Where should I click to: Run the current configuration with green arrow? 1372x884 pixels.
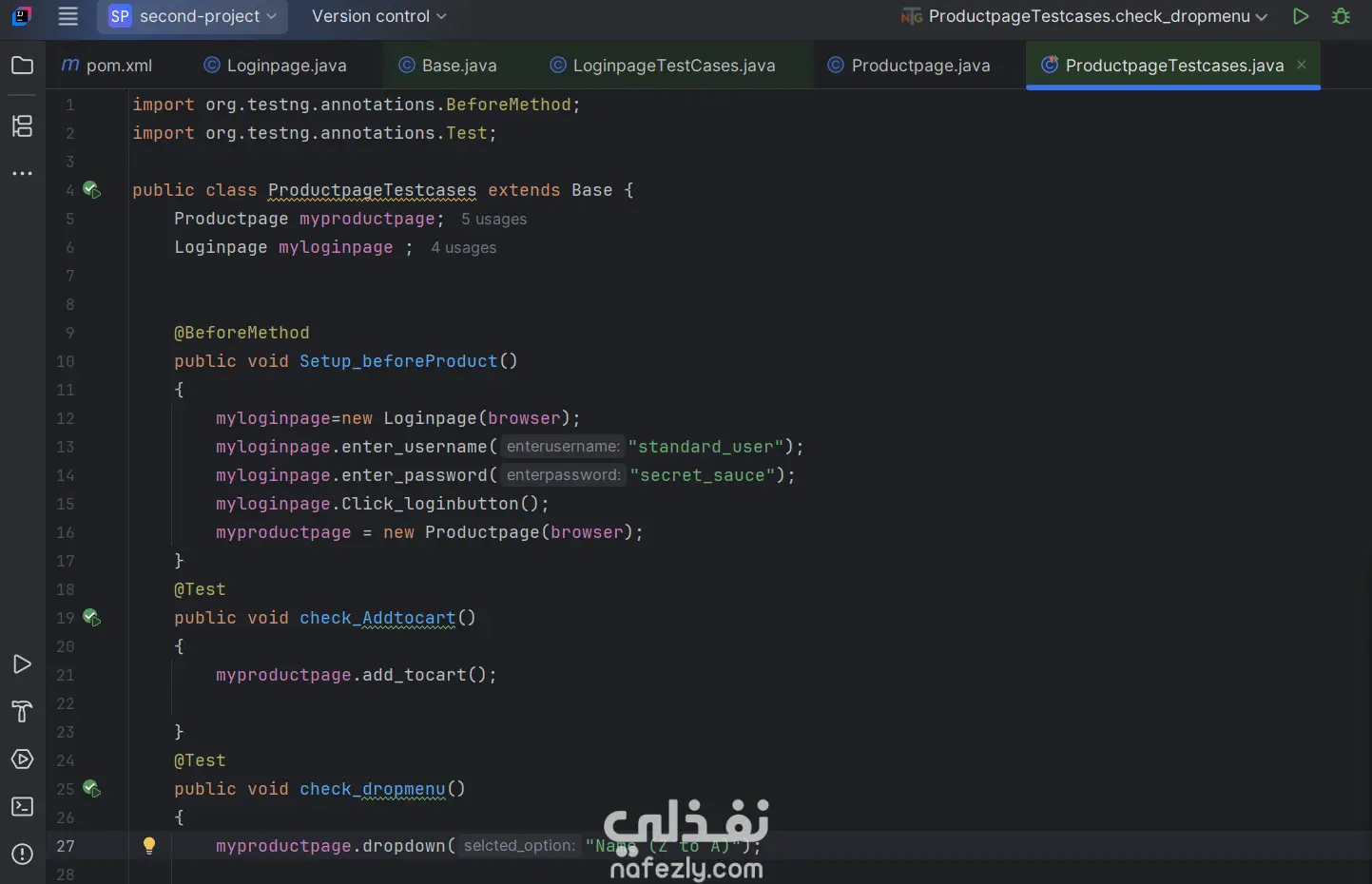click(x=1301, y=16)
